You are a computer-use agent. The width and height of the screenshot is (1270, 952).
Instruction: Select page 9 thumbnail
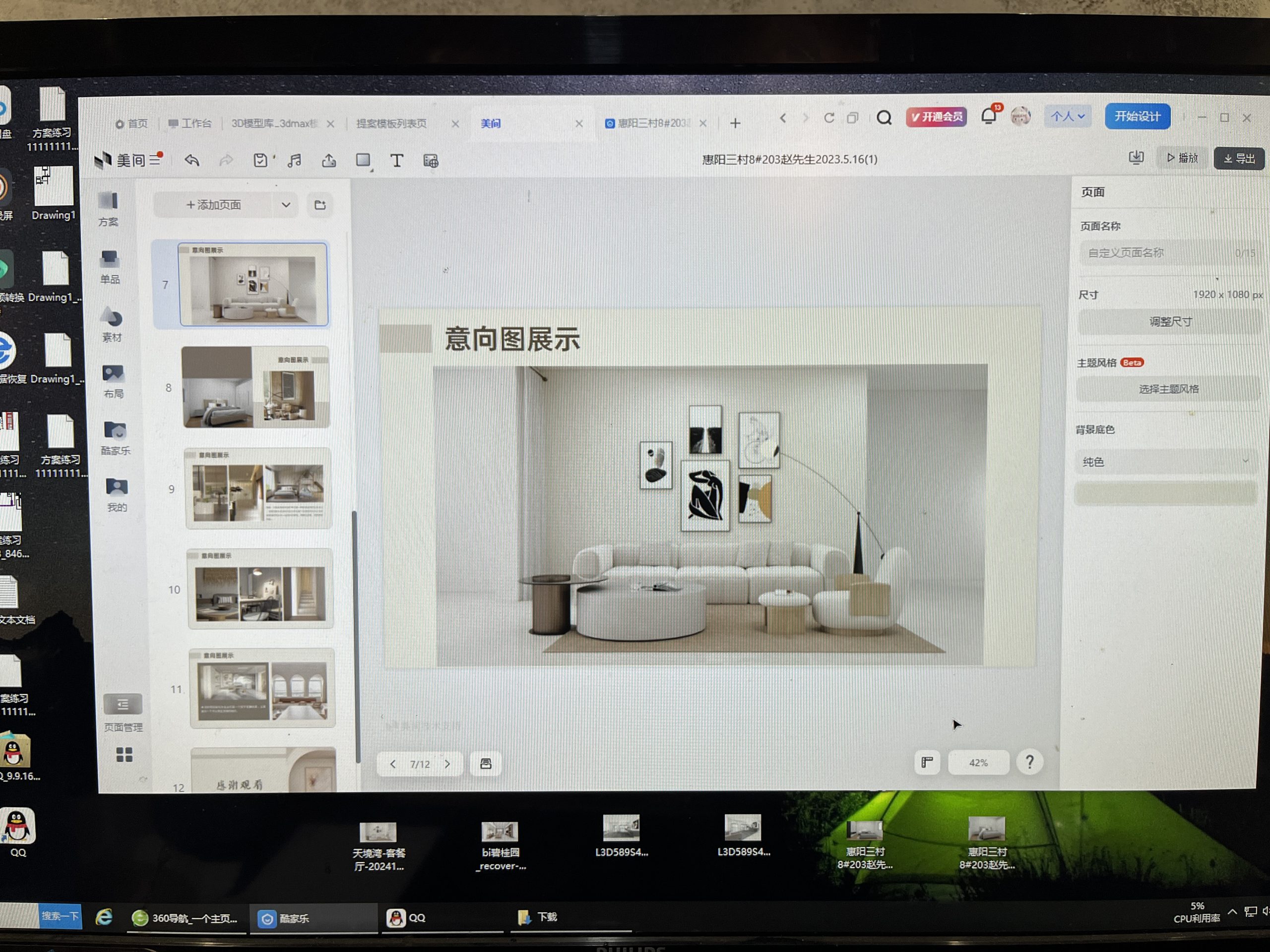point(258,489)
